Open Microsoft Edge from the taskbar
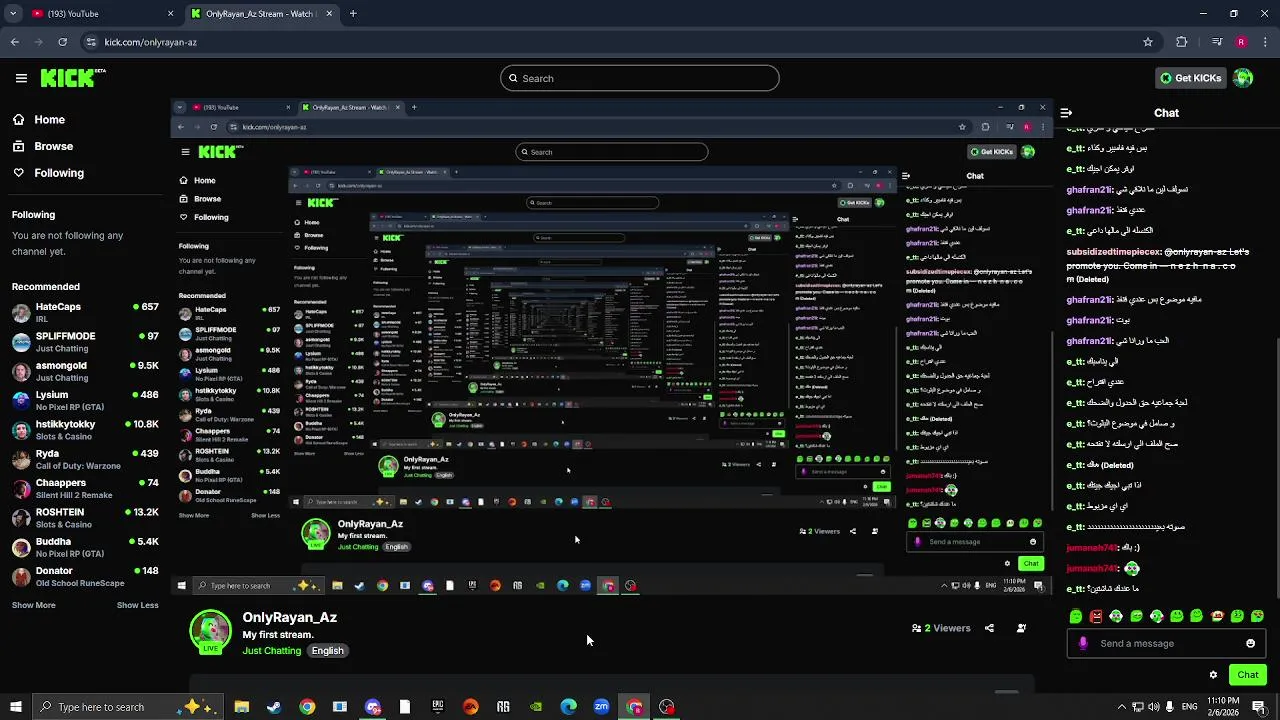 coord(568,707)
